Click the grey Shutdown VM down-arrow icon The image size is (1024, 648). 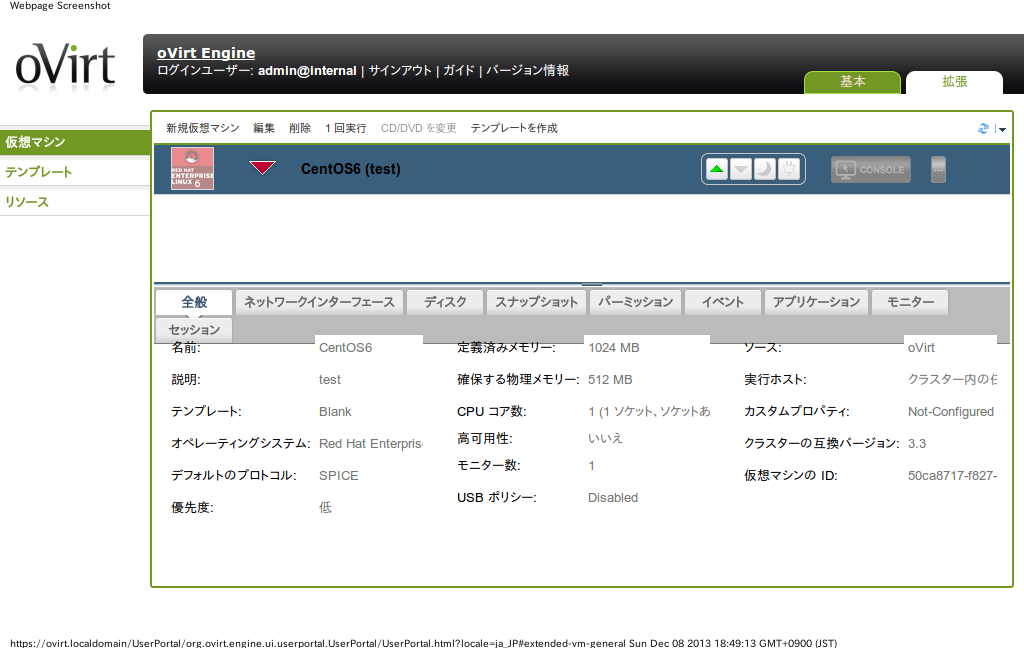click(x=740, y=169)
